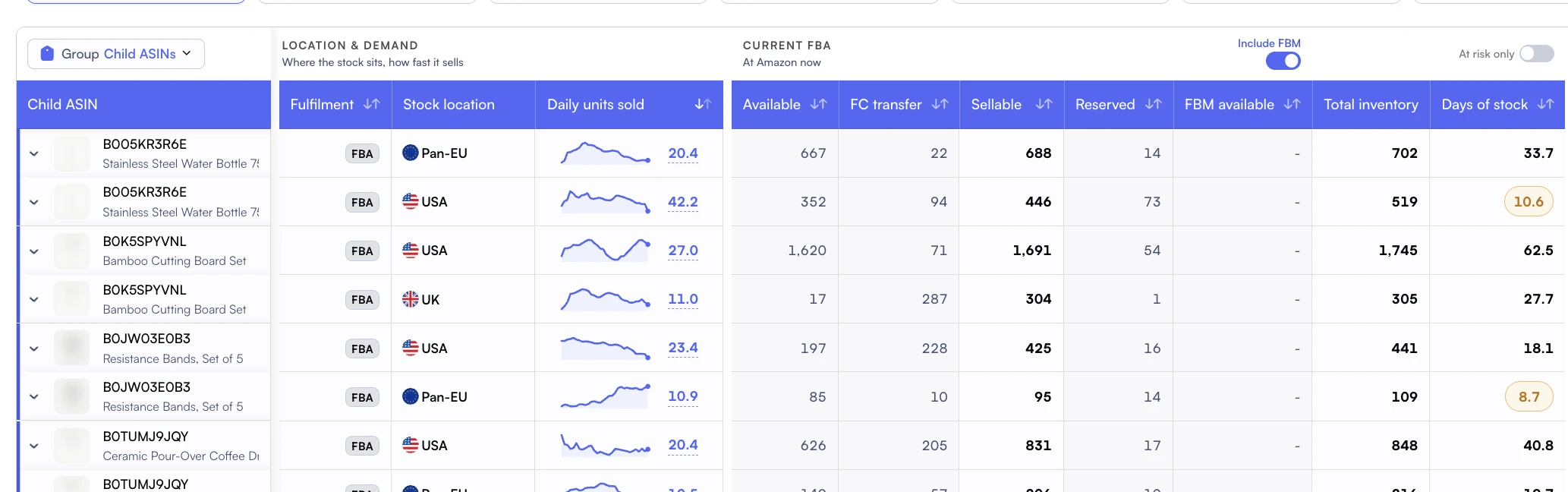Click the Ceramic Pour-Over Coffee product name
Screen dimensions: 1568x492
tap(181, 456)
